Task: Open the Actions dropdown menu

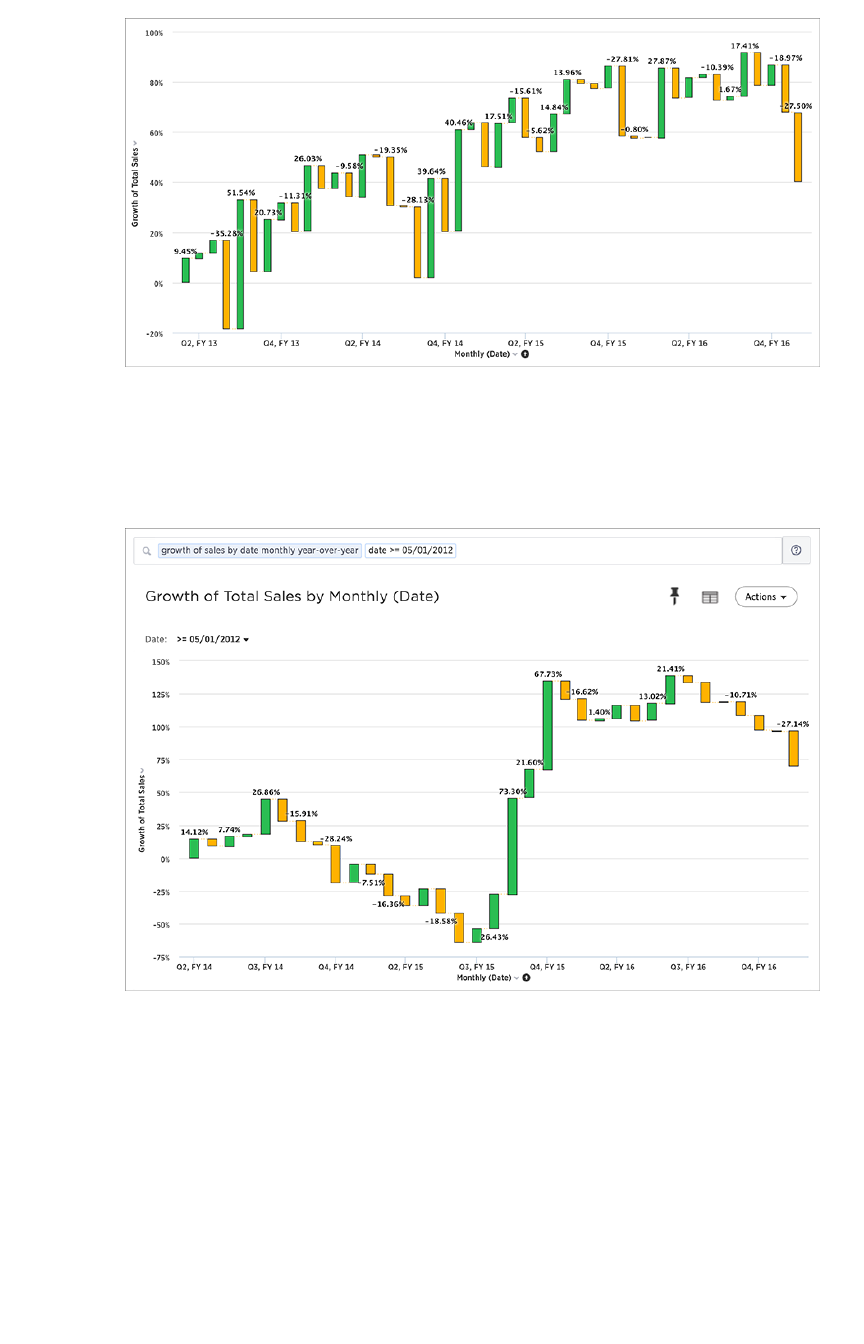Action: 766,597
